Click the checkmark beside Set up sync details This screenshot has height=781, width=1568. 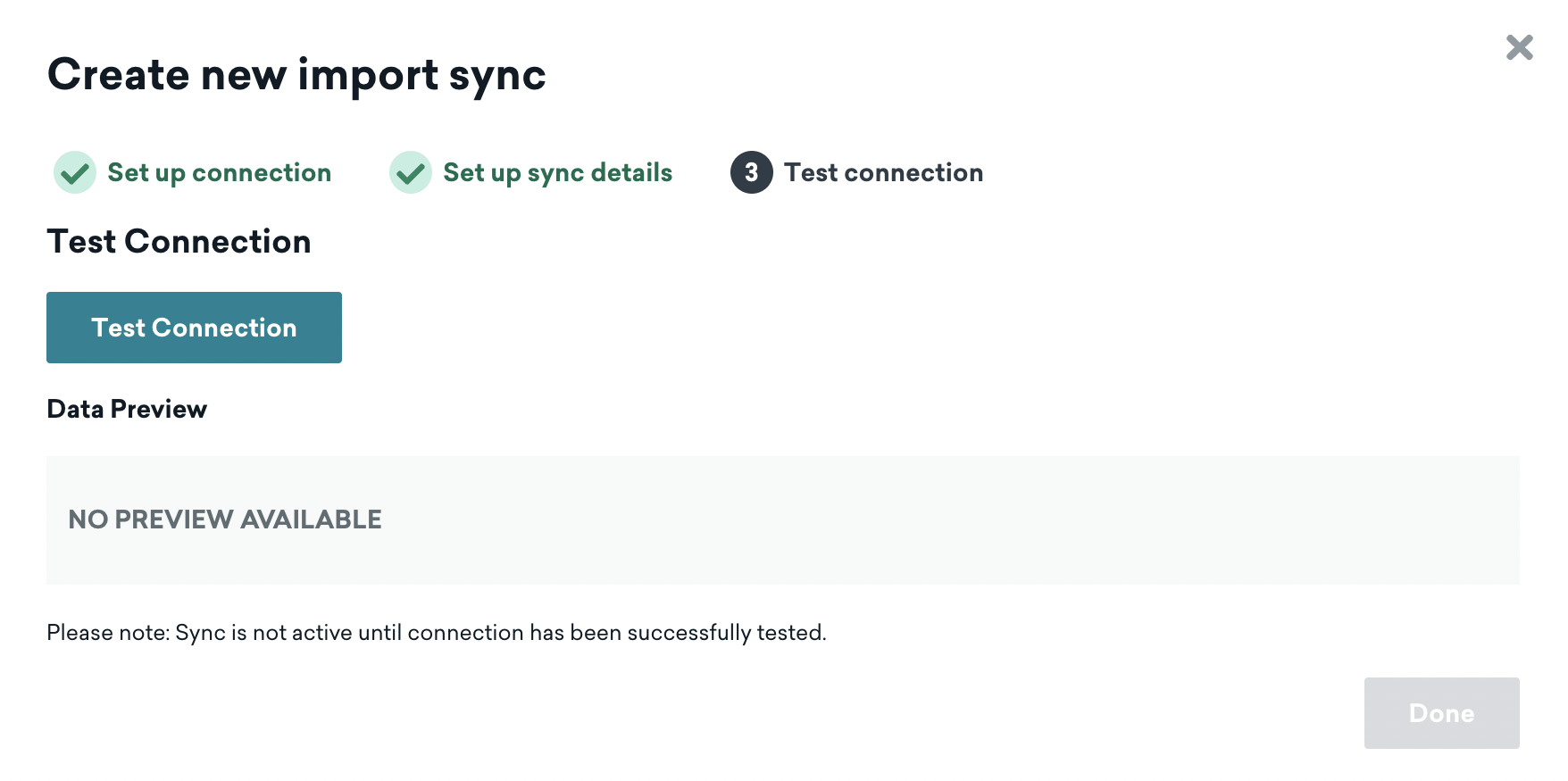[411, 172]
